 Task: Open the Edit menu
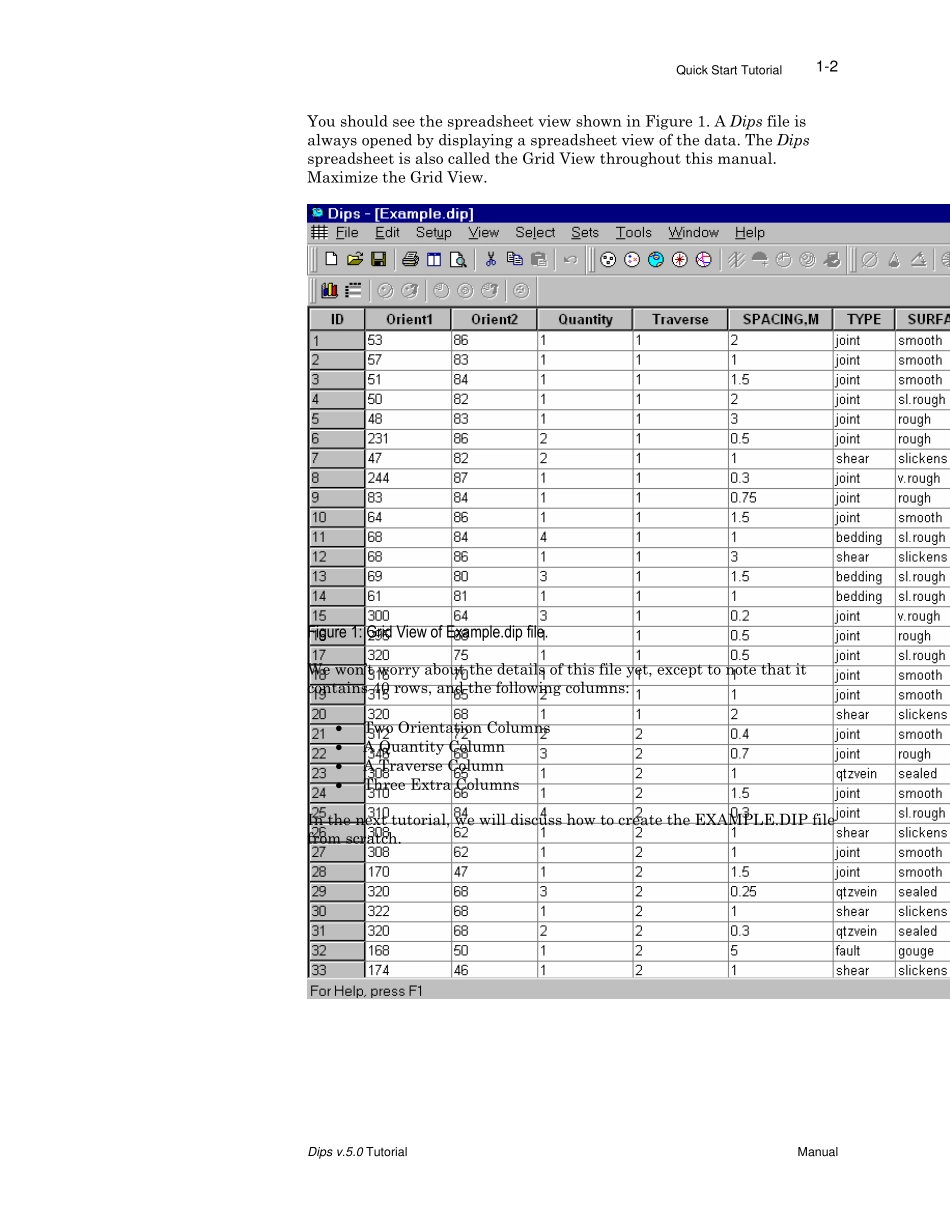[x=387, y=233]
